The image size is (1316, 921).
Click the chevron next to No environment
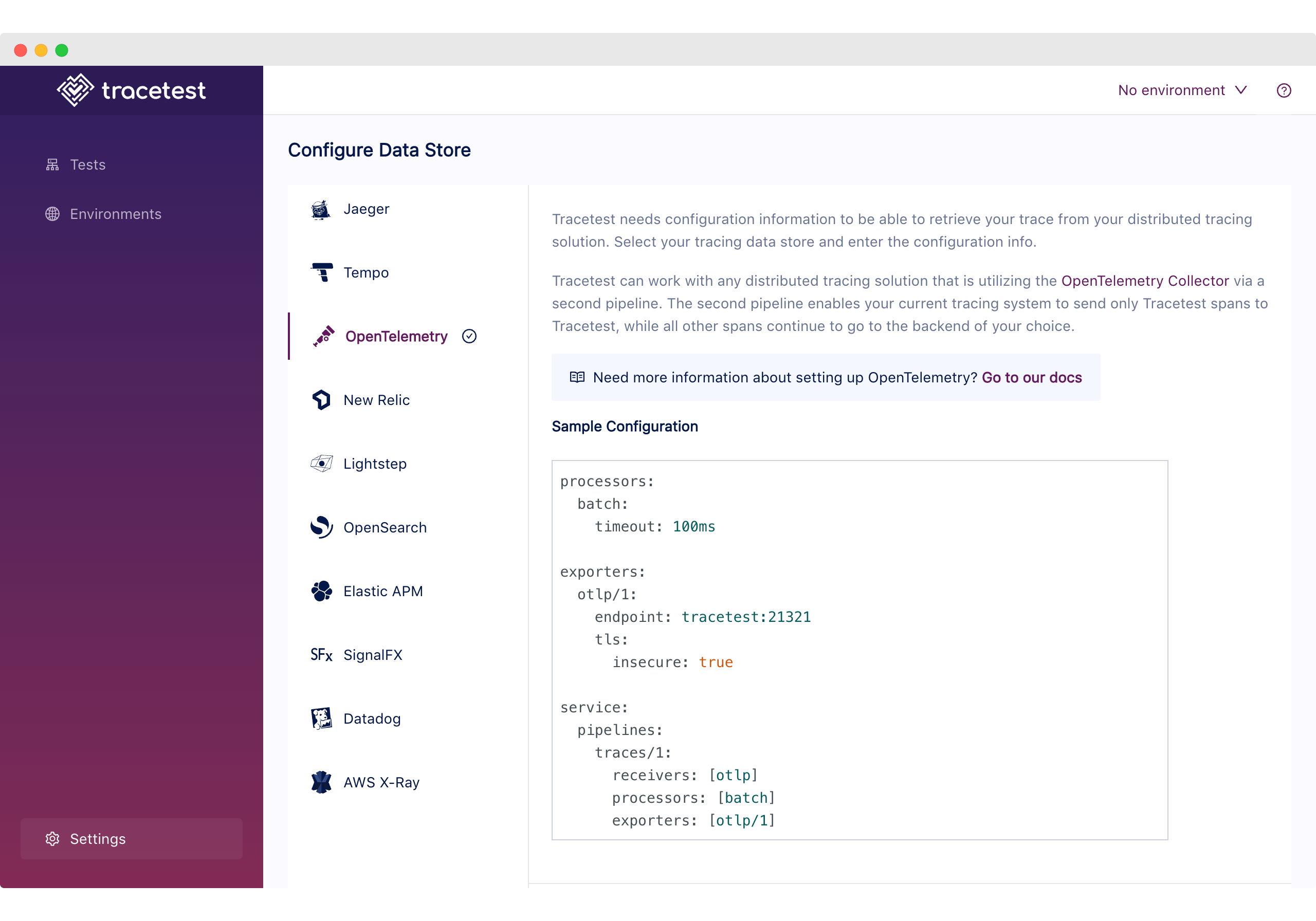coord(1241,90)
